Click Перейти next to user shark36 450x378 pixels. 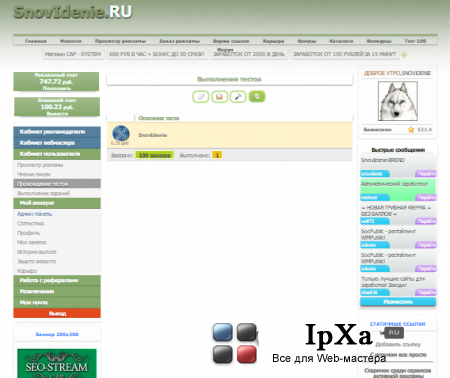point(426,292)
